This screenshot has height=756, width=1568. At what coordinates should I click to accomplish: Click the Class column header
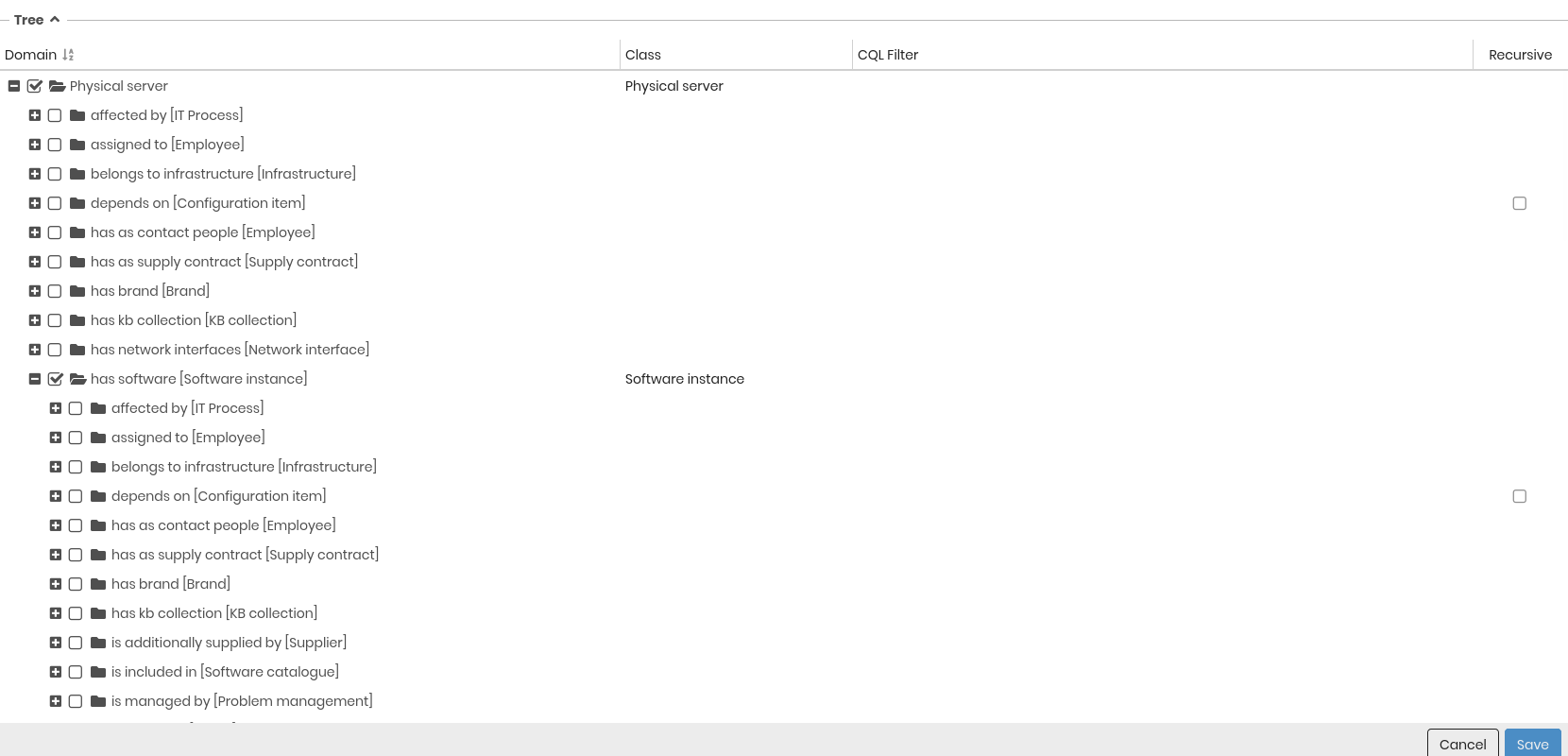click(x=643, y=55)
